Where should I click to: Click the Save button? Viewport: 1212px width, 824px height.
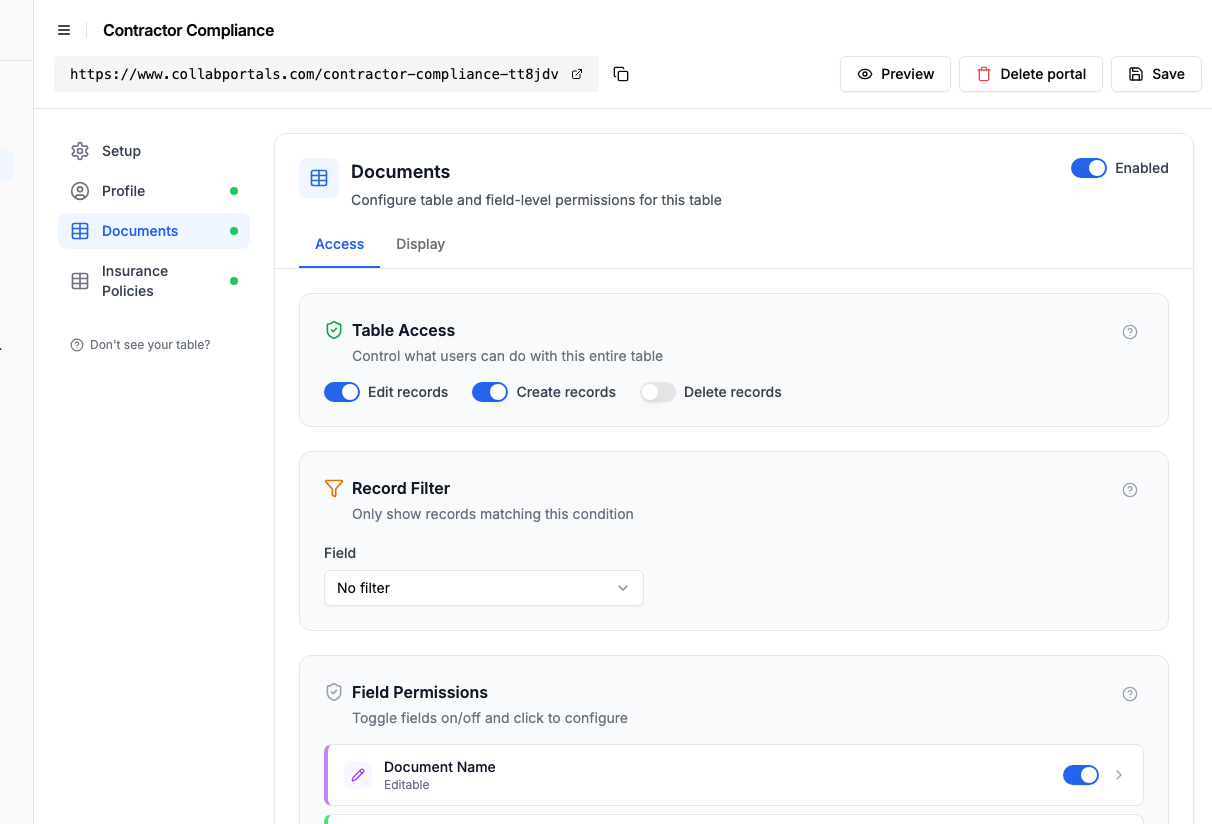tap(1156, 74)
